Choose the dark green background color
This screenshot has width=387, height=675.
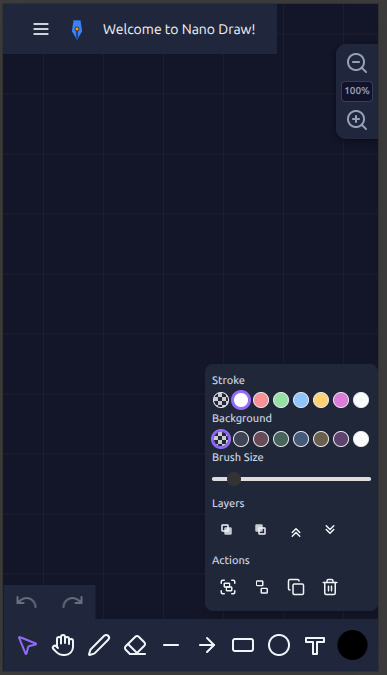(x=281, y=439)
